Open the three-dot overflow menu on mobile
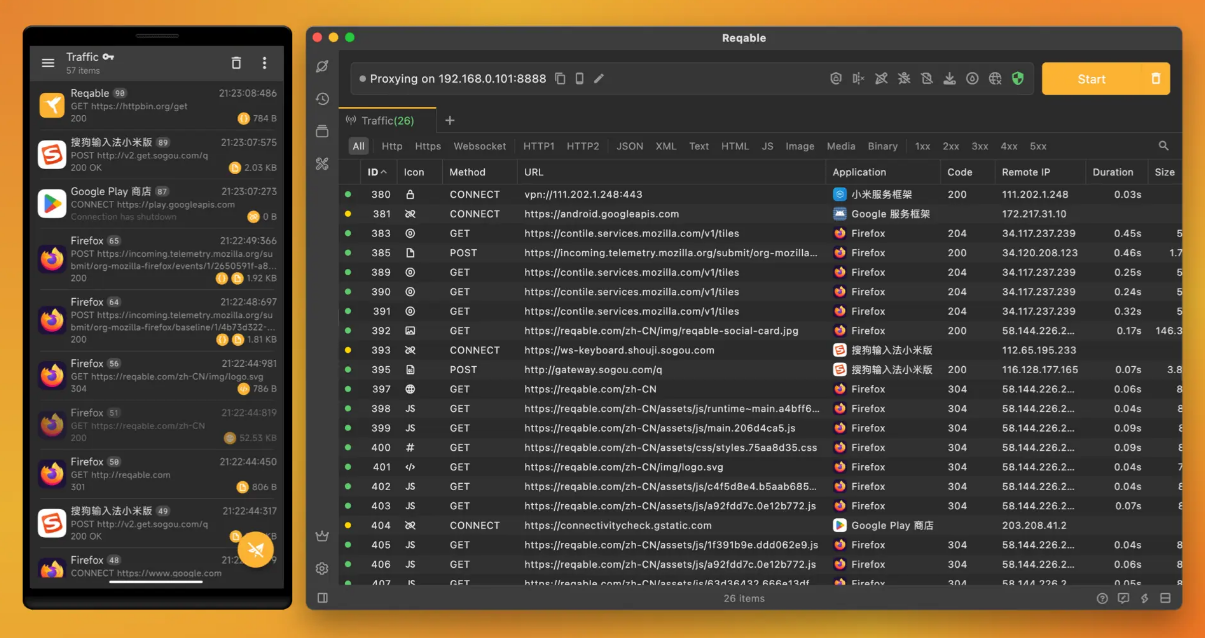This screenshot has width=1205, height=638. click(265, 63)
